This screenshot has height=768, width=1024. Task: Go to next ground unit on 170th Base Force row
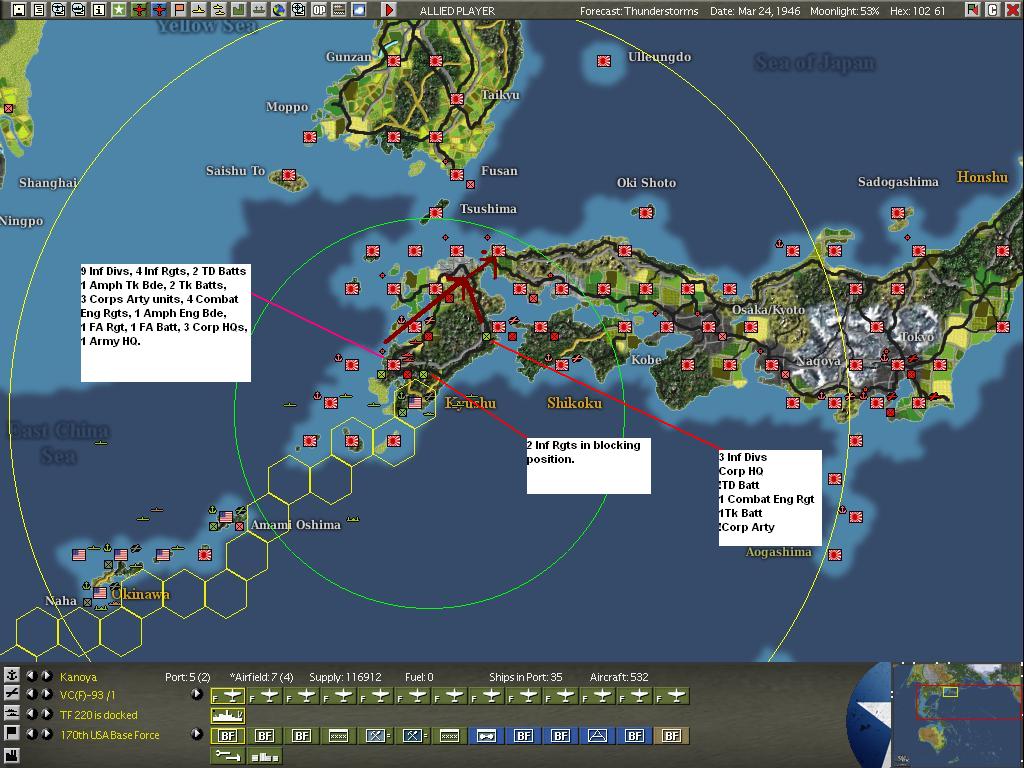pos(46,733)
